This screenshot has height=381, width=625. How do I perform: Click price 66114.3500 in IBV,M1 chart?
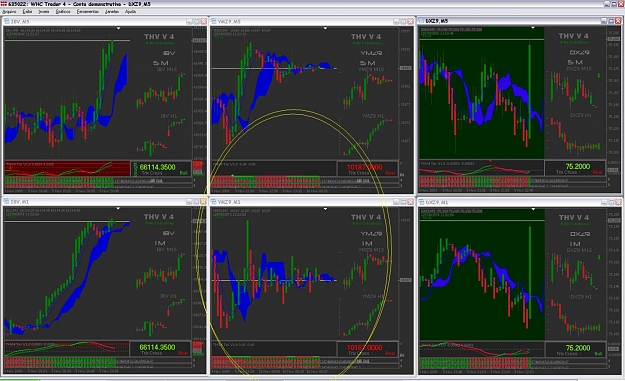(157, 347)
